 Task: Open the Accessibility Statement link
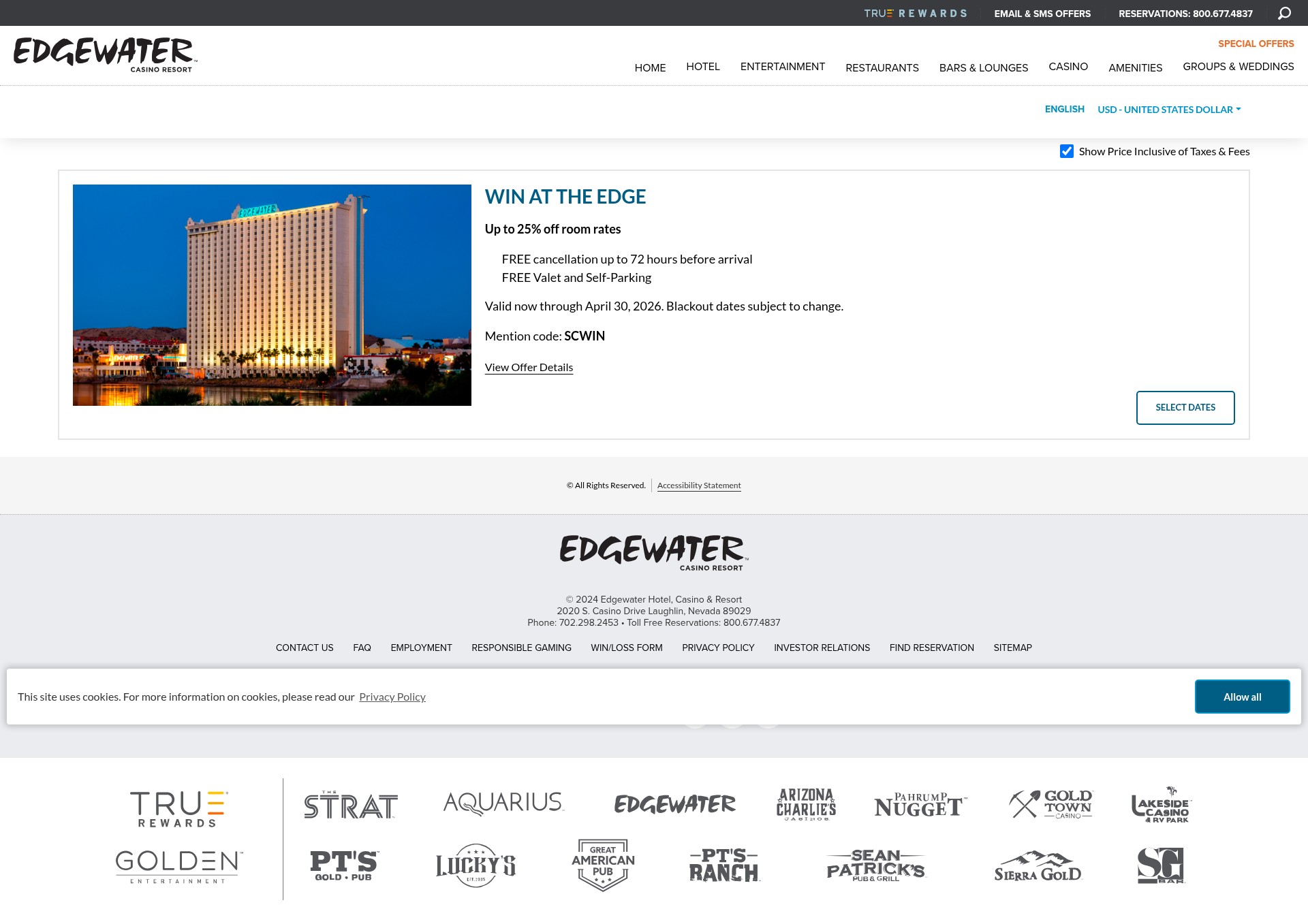coord(699,485)
